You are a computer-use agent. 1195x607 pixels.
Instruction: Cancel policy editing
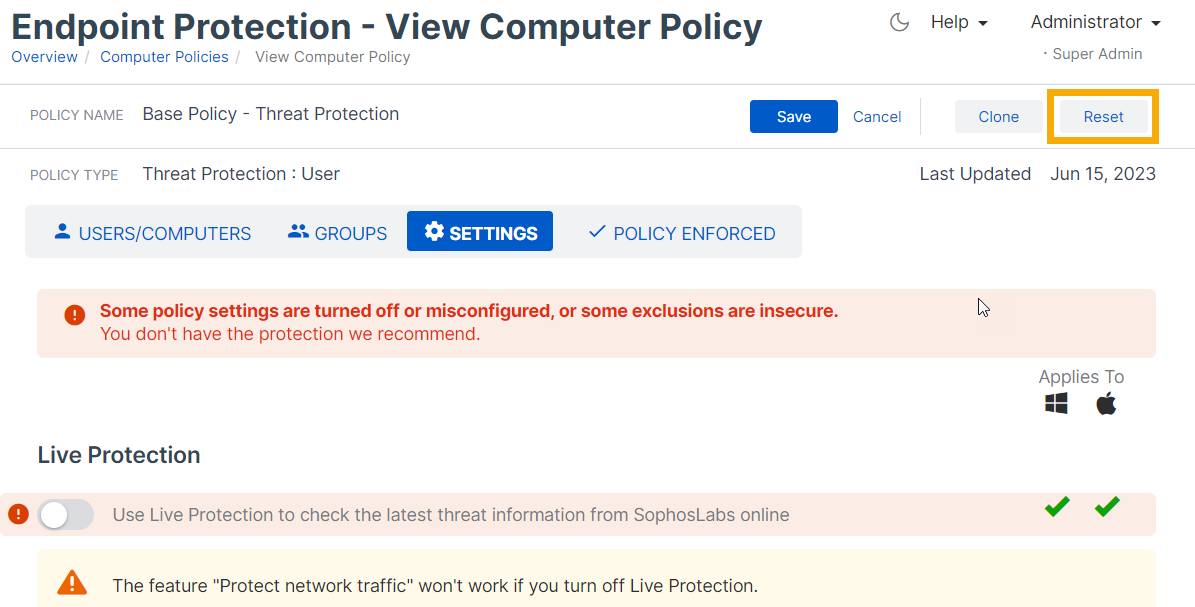click(x=877, y=117)
